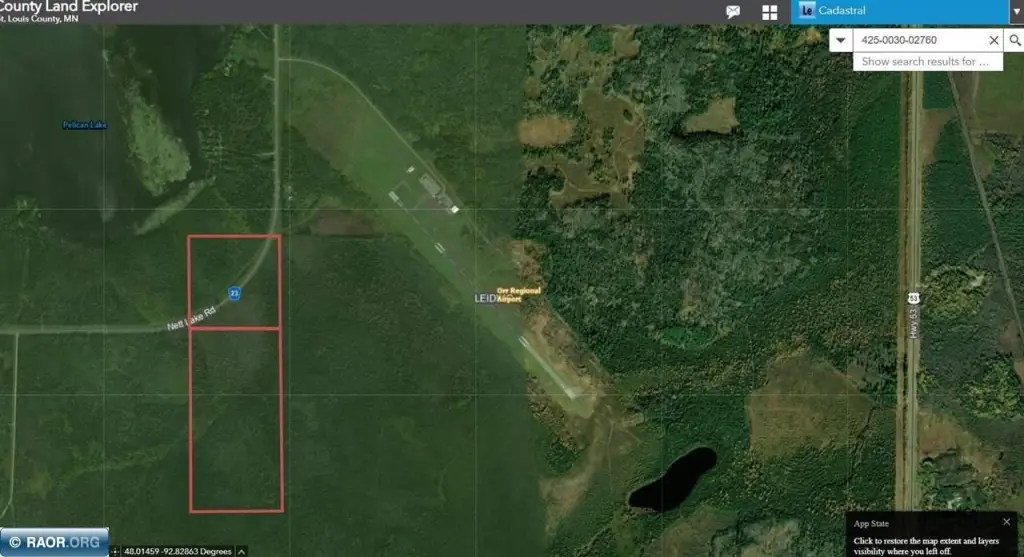Click the Nett Lake Rd label
The width and height of the screenshot is (1024, 557).
coord(191,319)
